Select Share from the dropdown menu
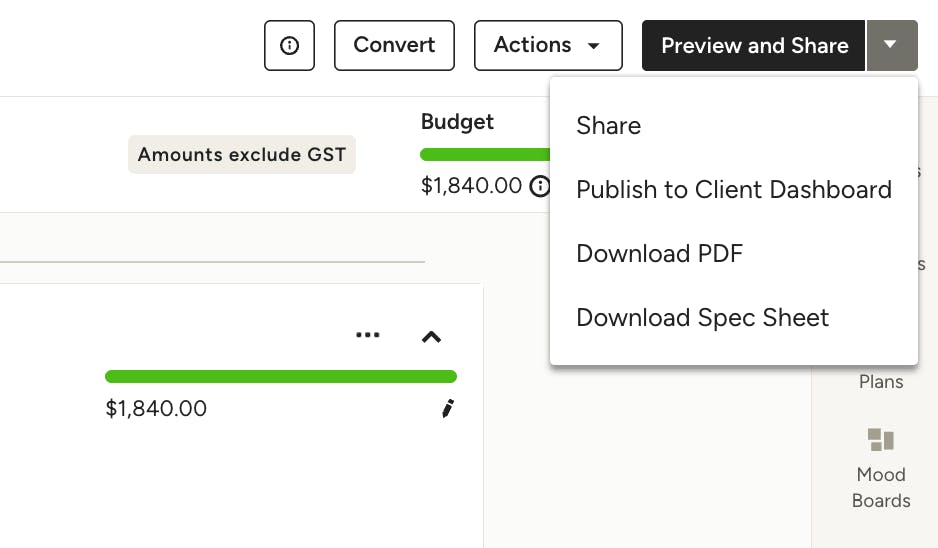 pyautogui.click(x=608, y=126)
